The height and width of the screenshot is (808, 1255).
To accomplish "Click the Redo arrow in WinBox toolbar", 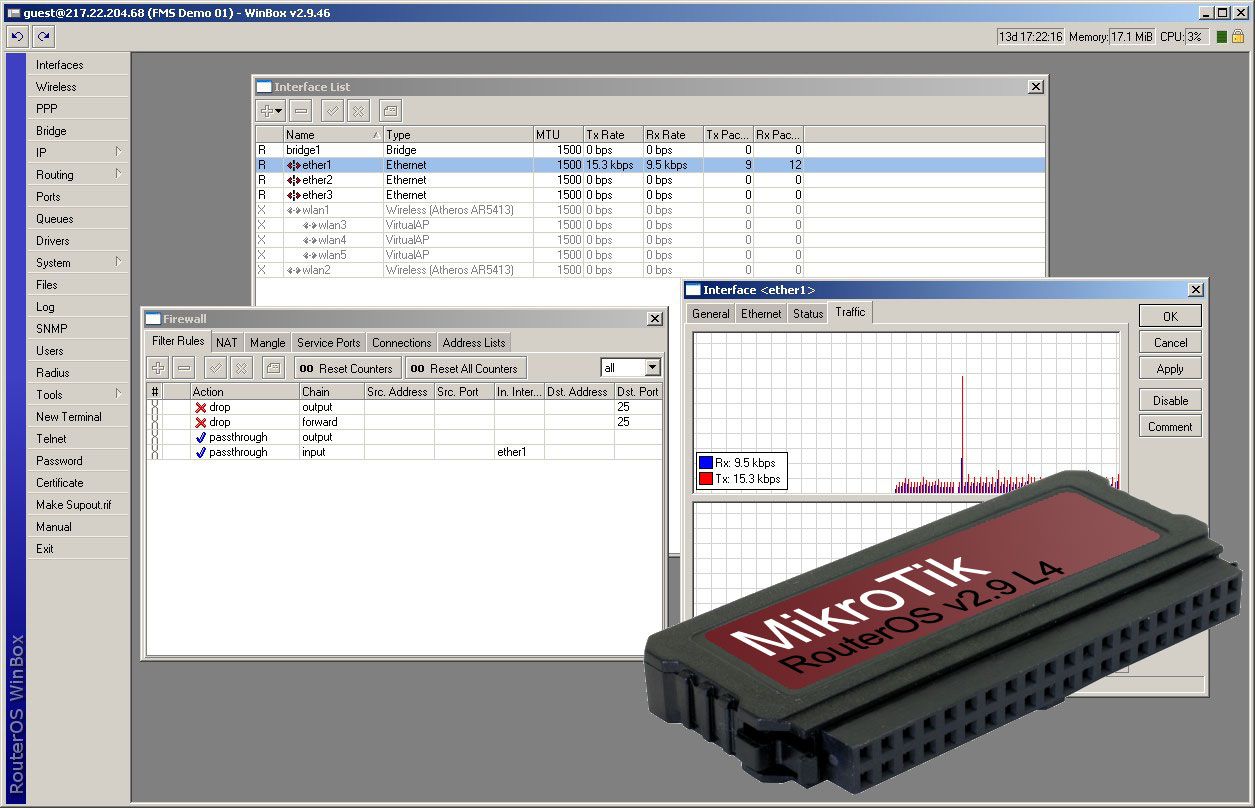I will [x=43, y=36].
